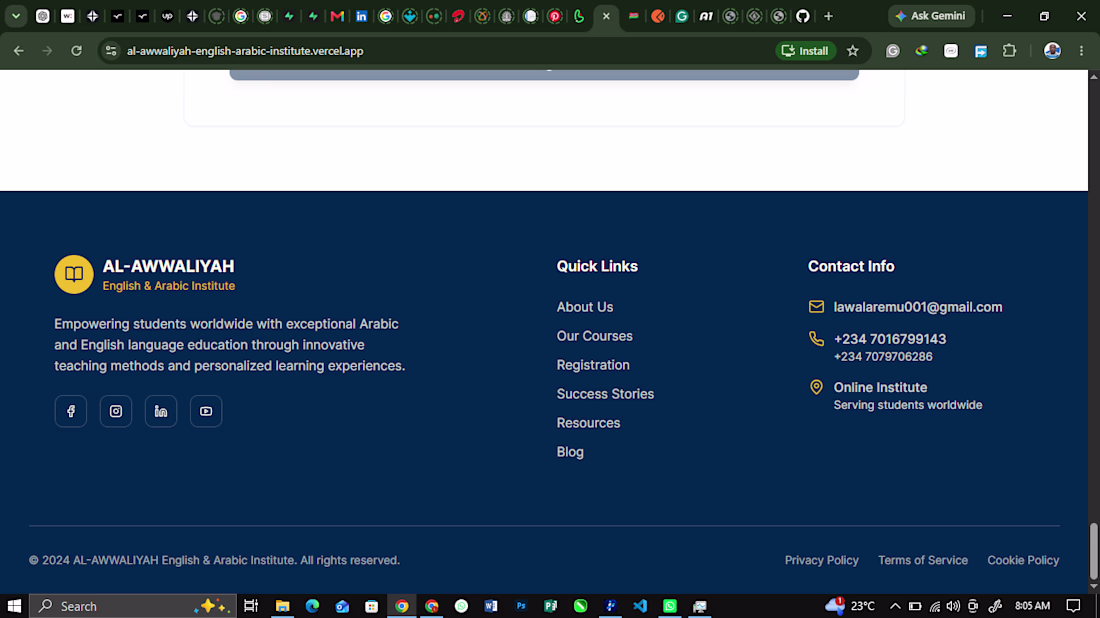Open the Instagram social icon
Image resolution: width=1100 pixels, height=618 pixels.
[116, 411]
